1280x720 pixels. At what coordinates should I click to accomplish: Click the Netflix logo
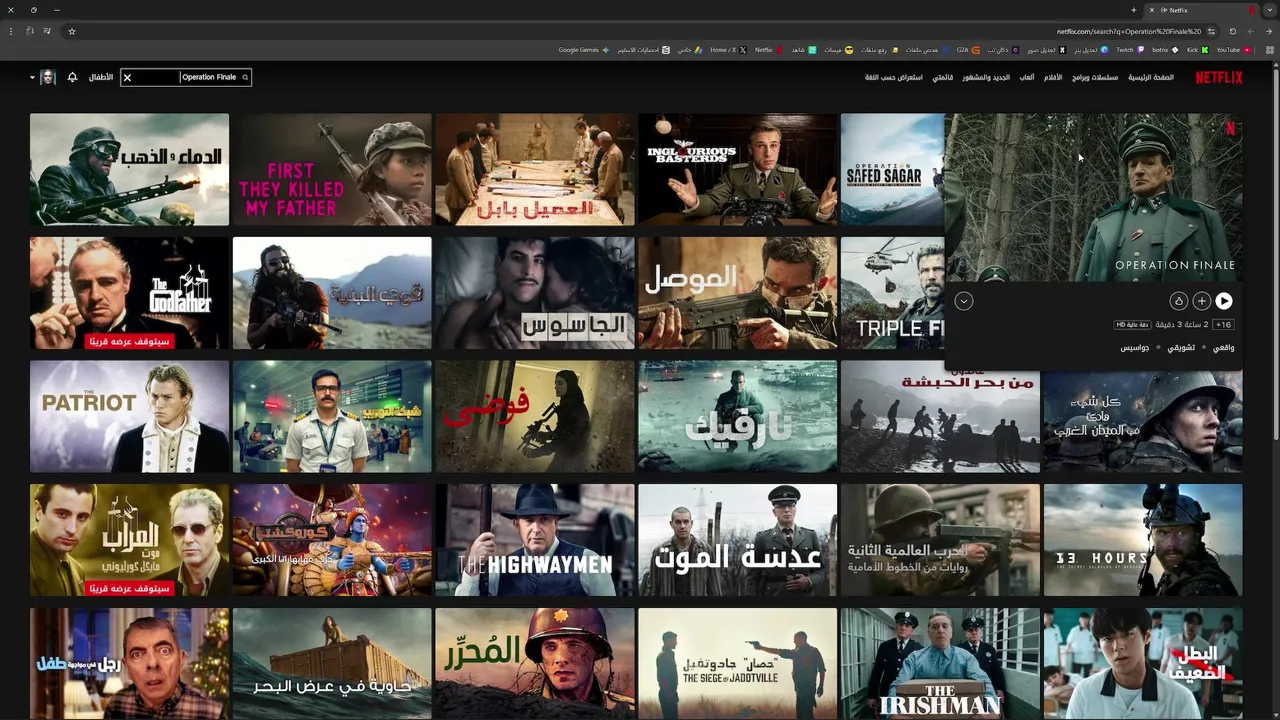pos(1219,77)
